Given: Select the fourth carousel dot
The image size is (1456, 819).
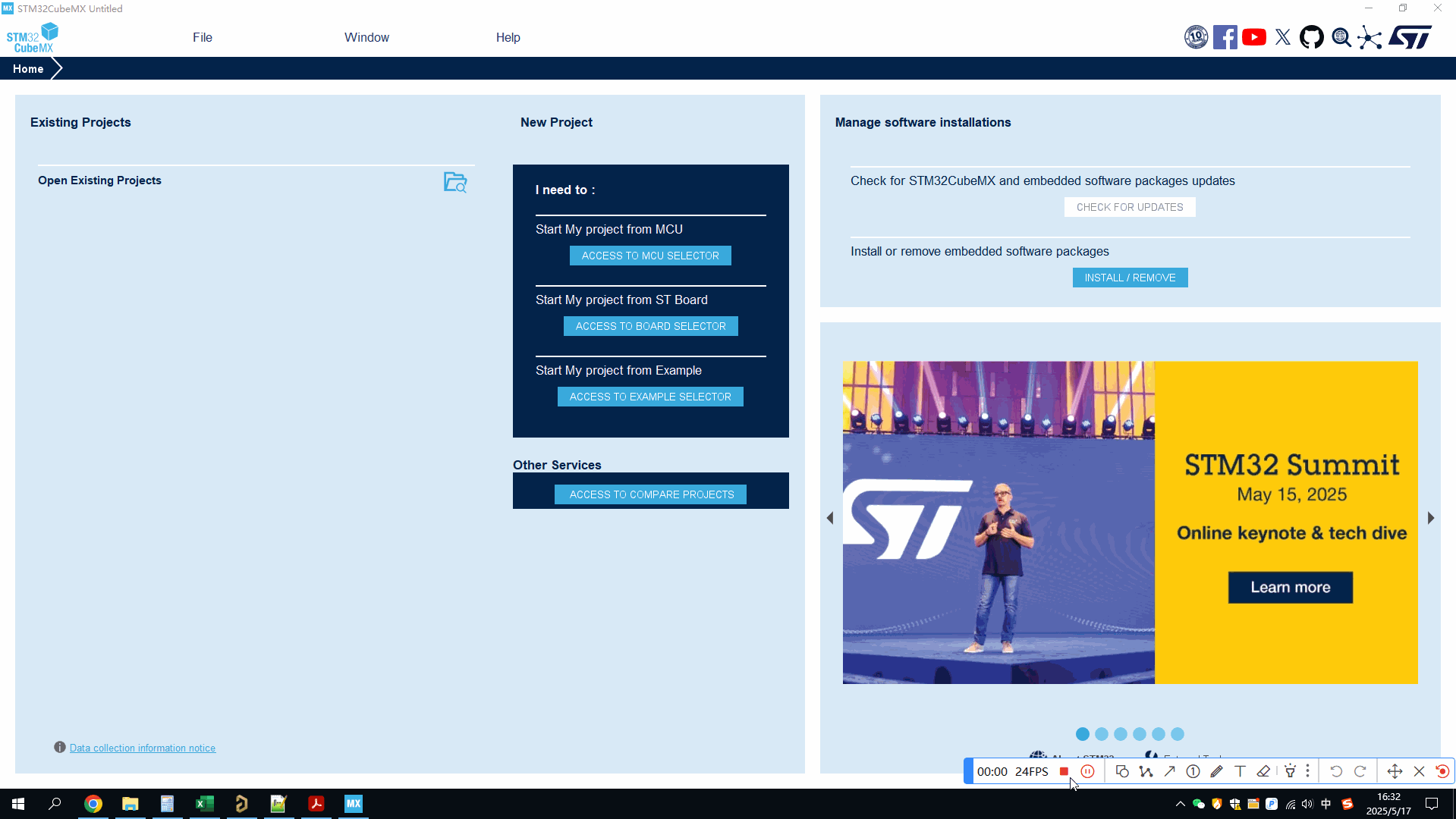Looking at the screenshot, I should (1140, 734).
